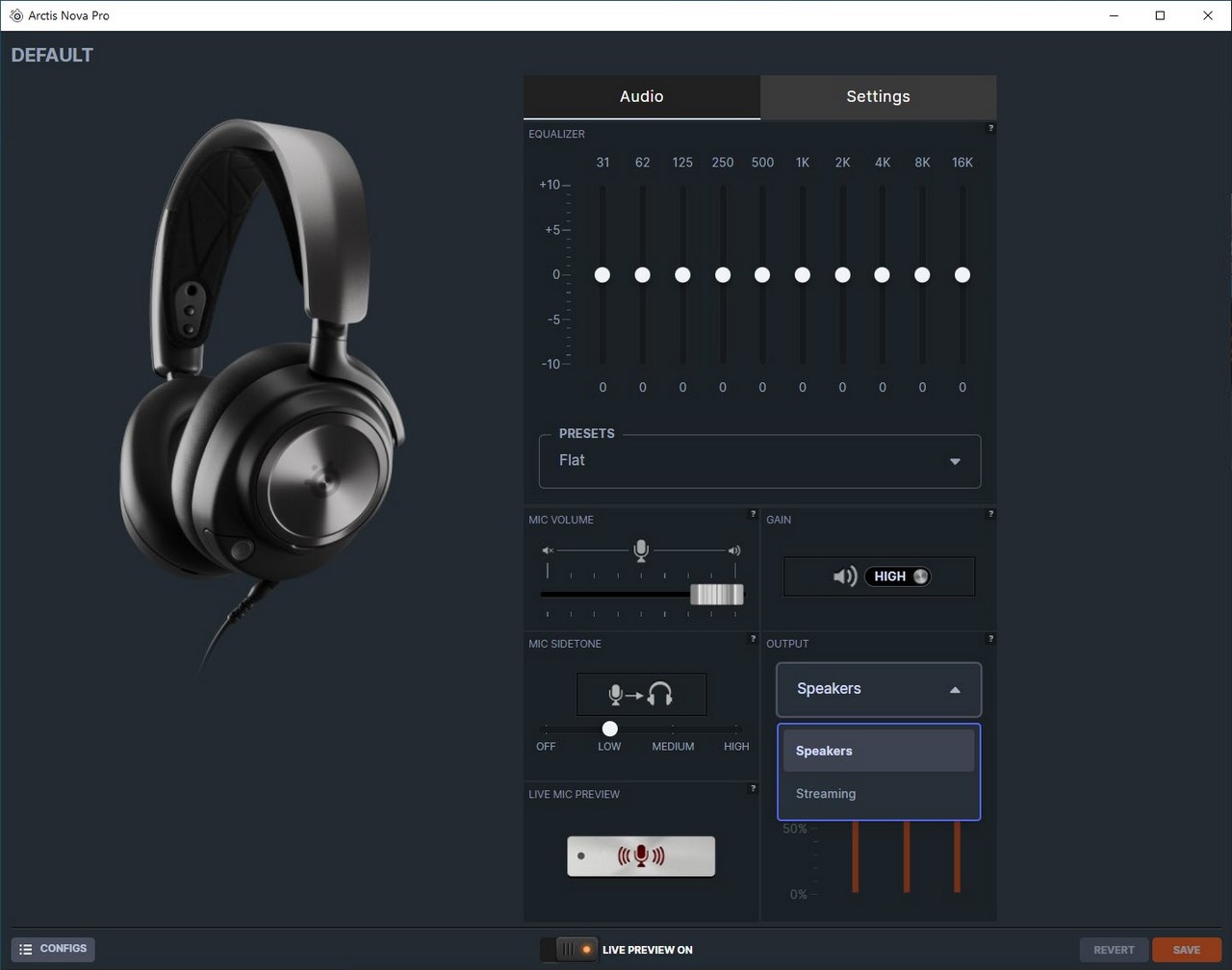
Task: Set sidetone to OFF label
Action: [x=546, y=747]
